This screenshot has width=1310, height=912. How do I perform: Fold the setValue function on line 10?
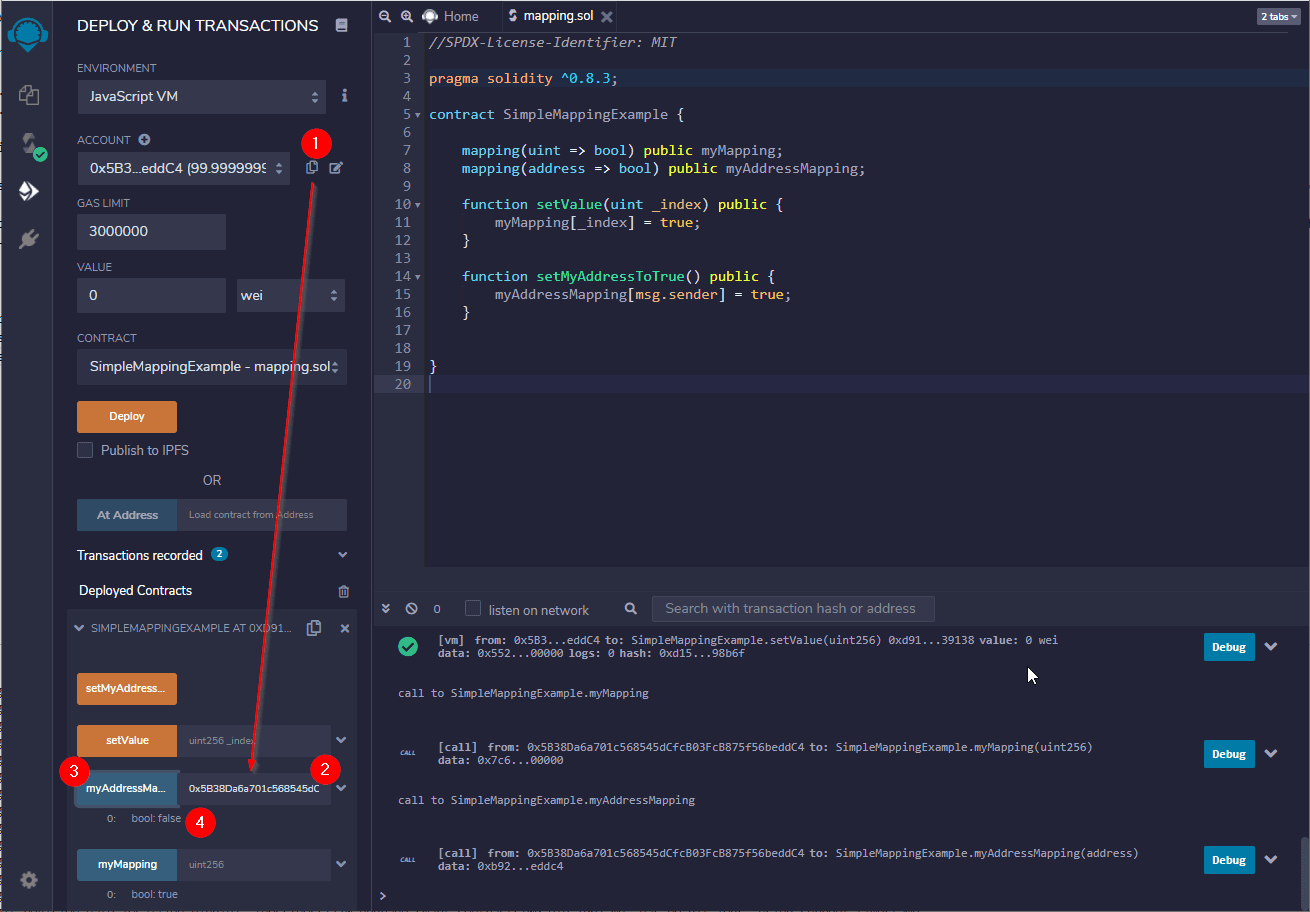pos(418,205)
